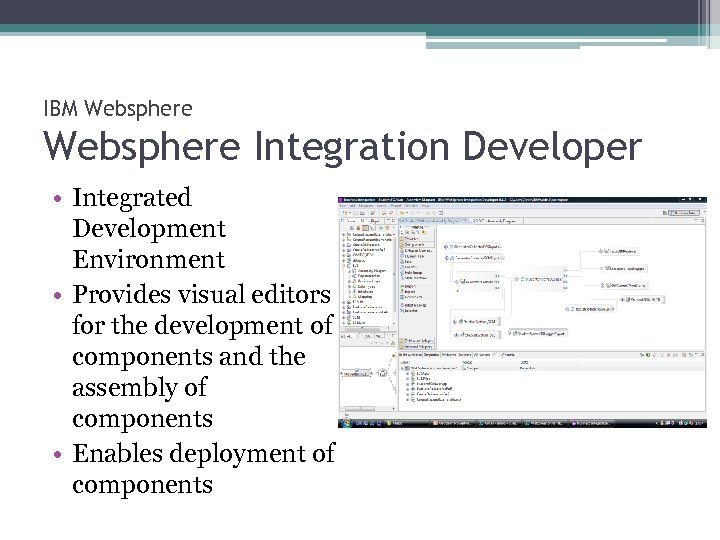
Task: Open the Help menu
Action: [426, 206]
